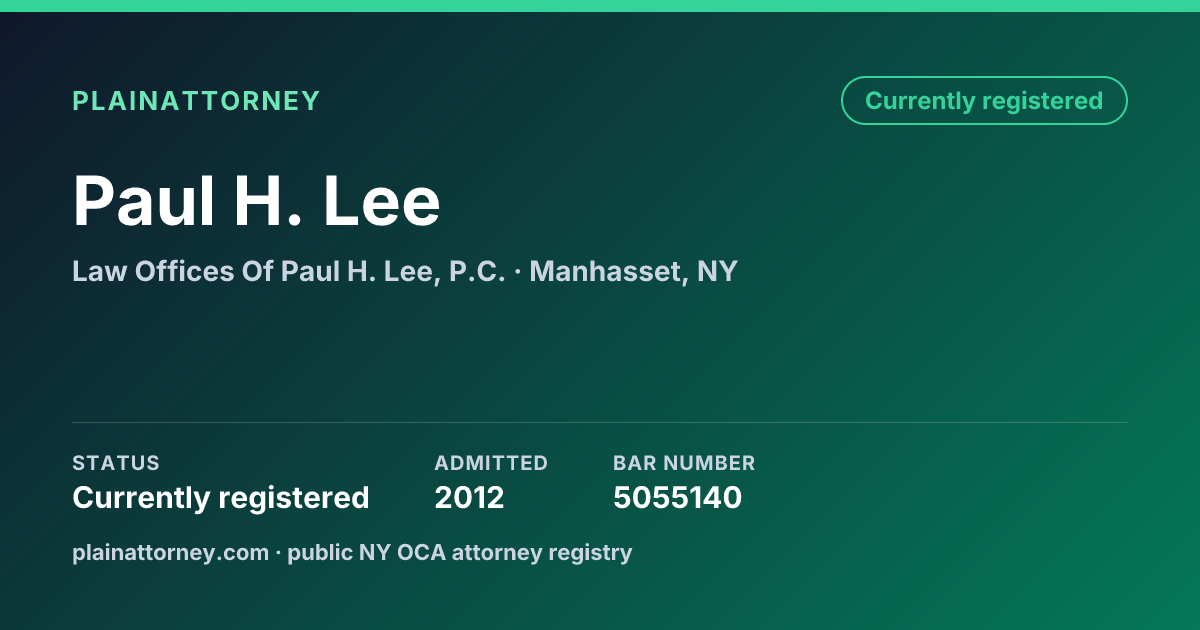
Task: Click the BAR NUMBER field label
Action: click(x=684, y=463)
